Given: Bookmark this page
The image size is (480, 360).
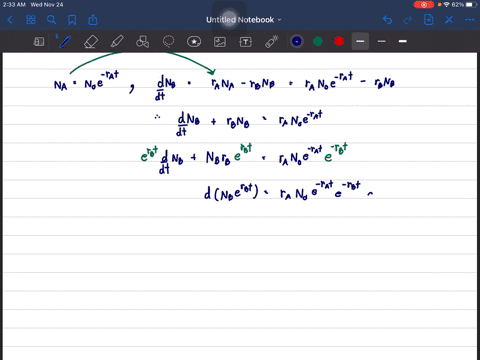Looking at the screenshot, I should pyautogui.click(x=72, y=20).
